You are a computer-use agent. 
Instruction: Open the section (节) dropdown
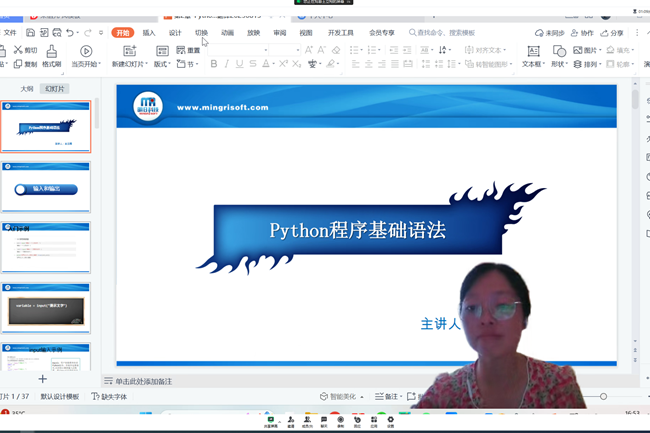[x=187, y=64]
